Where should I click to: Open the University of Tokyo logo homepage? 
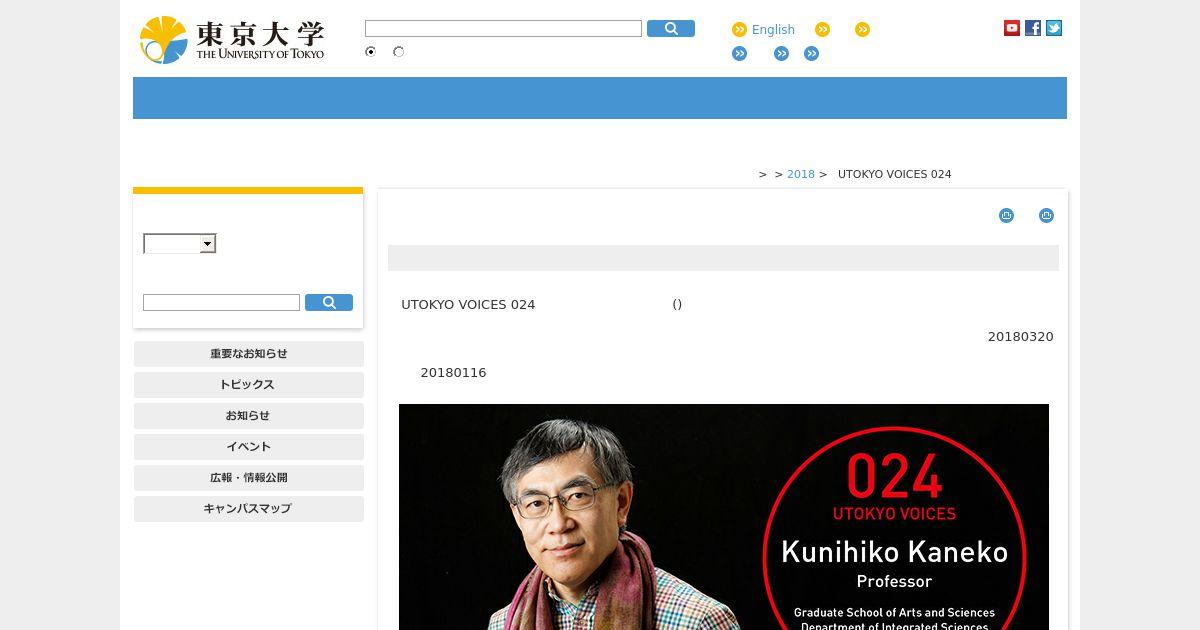pyautogui.click(x=232, y=40)
